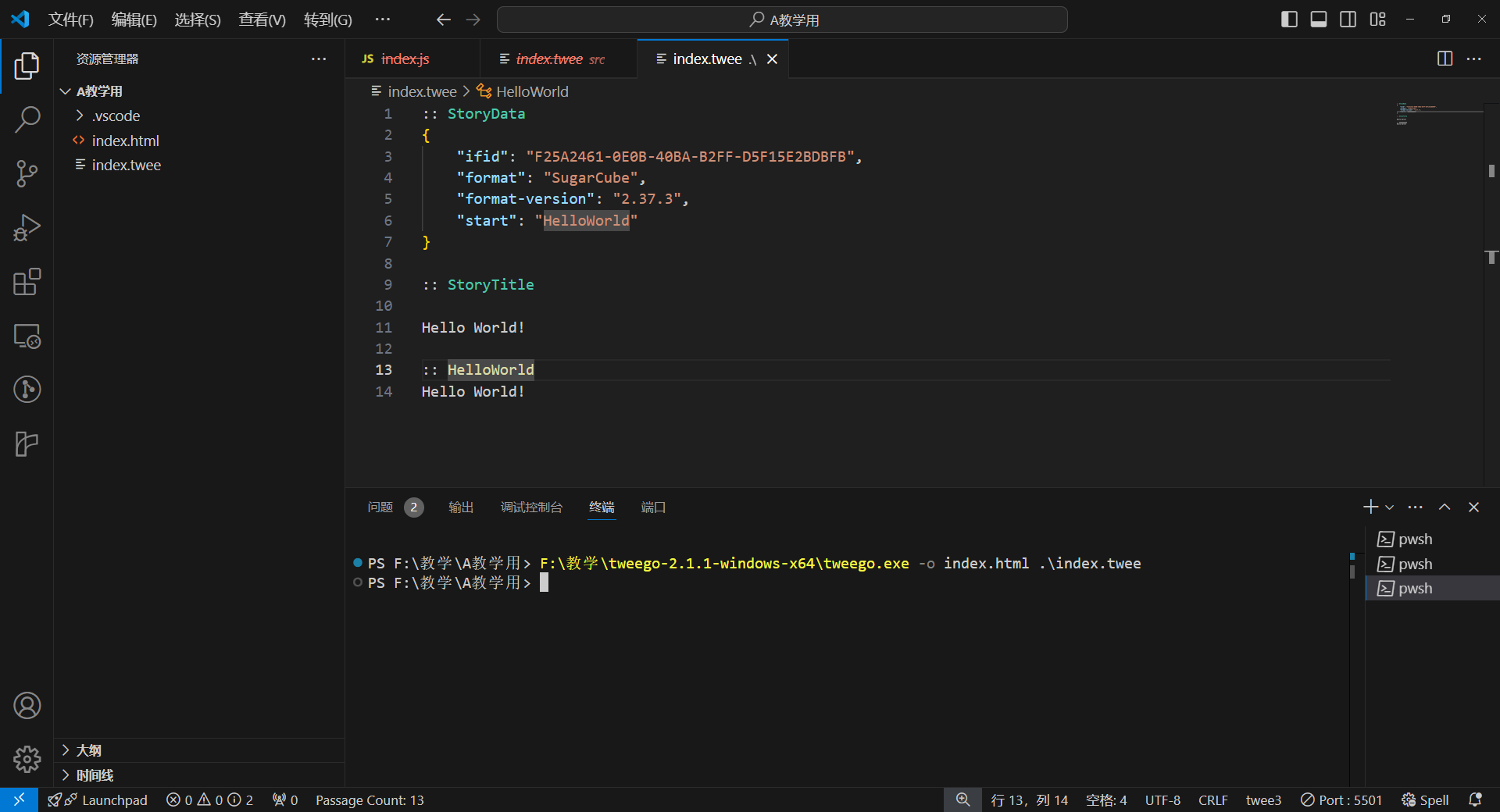Open the Twee story map icon
Screen dimensions: 1500x812
point(27,443)
